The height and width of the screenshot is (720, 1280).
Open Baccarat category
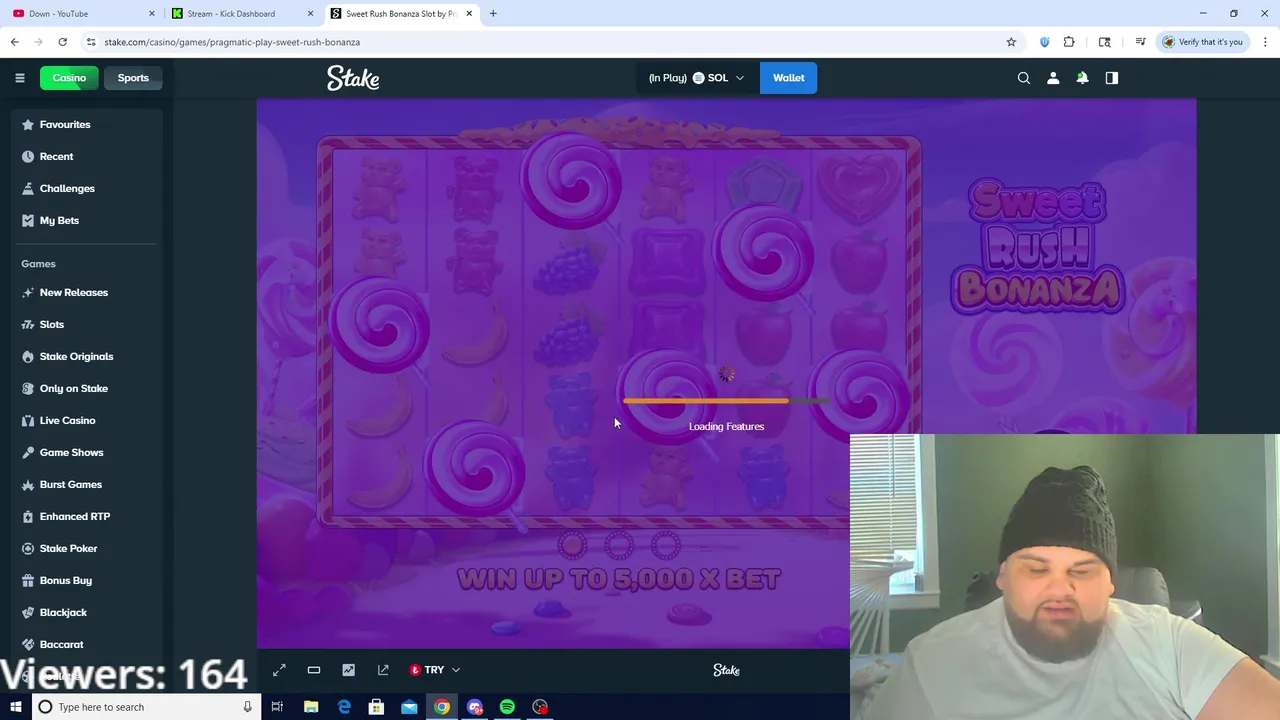coord(61,644)
